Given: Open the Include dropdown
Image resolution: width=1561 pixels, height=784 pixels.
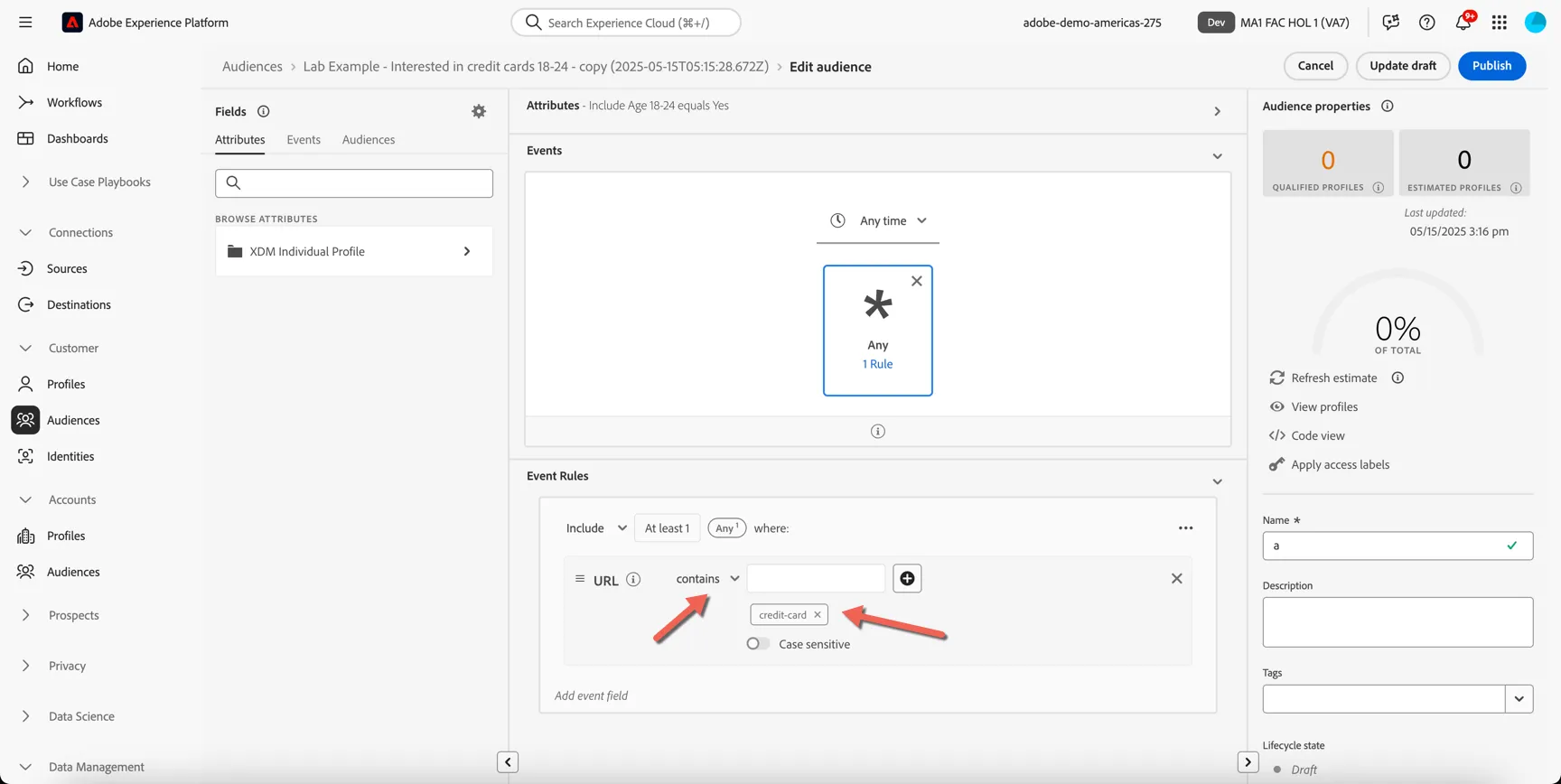Looking at the screenshot, I should click(596, 528).
